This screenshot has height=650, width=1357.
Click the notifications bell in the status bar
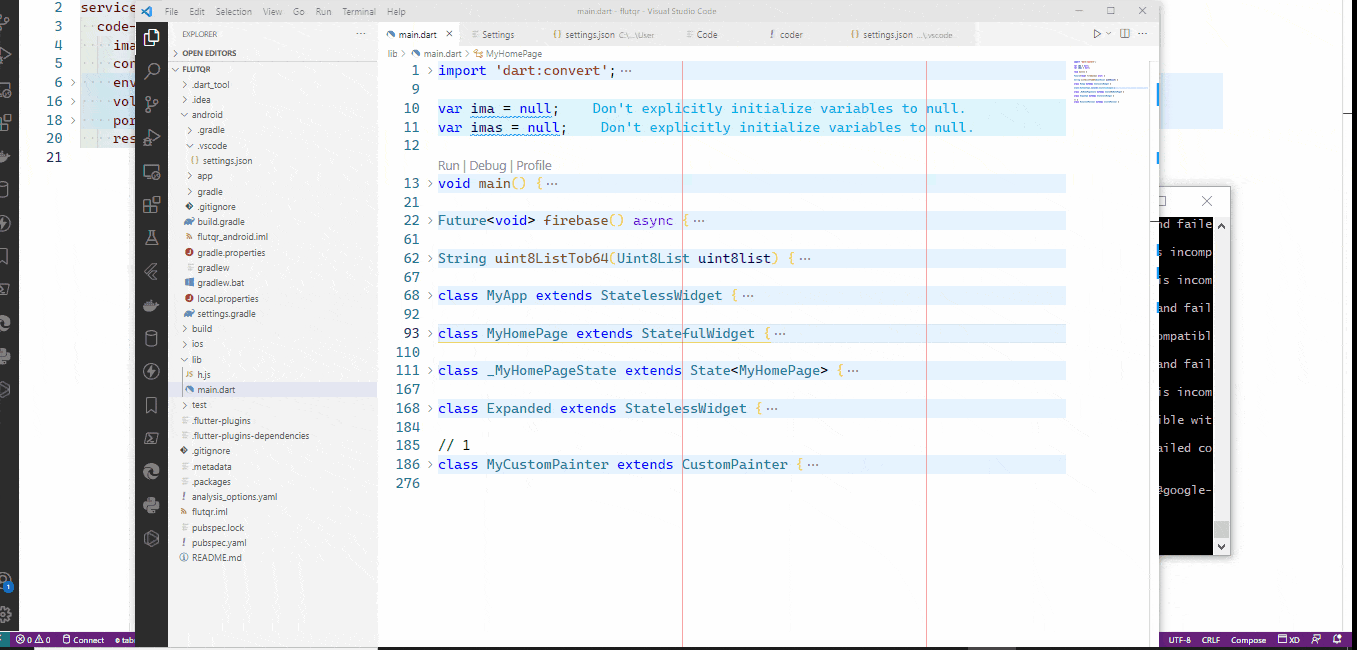tap(1337, 640)
